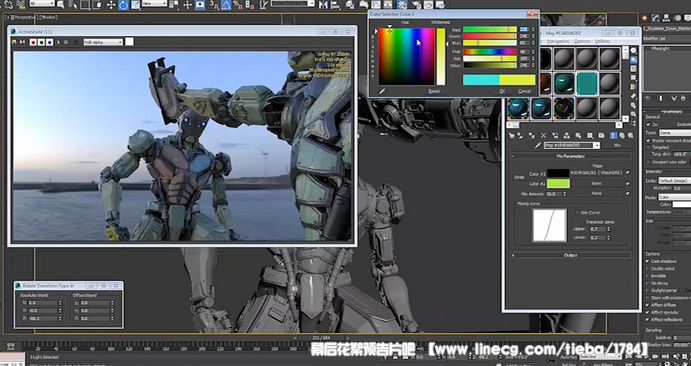Pick a color with the Color Selector eyedropper
Screen dimensions: 691x366
[383, 91]
